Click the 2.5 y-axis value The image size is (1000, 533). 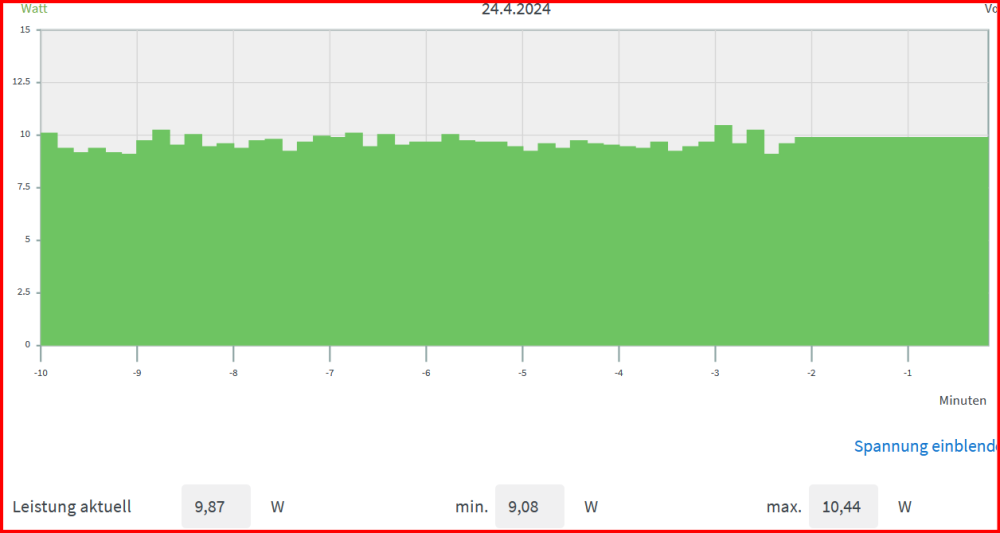[x=24, y=293]
